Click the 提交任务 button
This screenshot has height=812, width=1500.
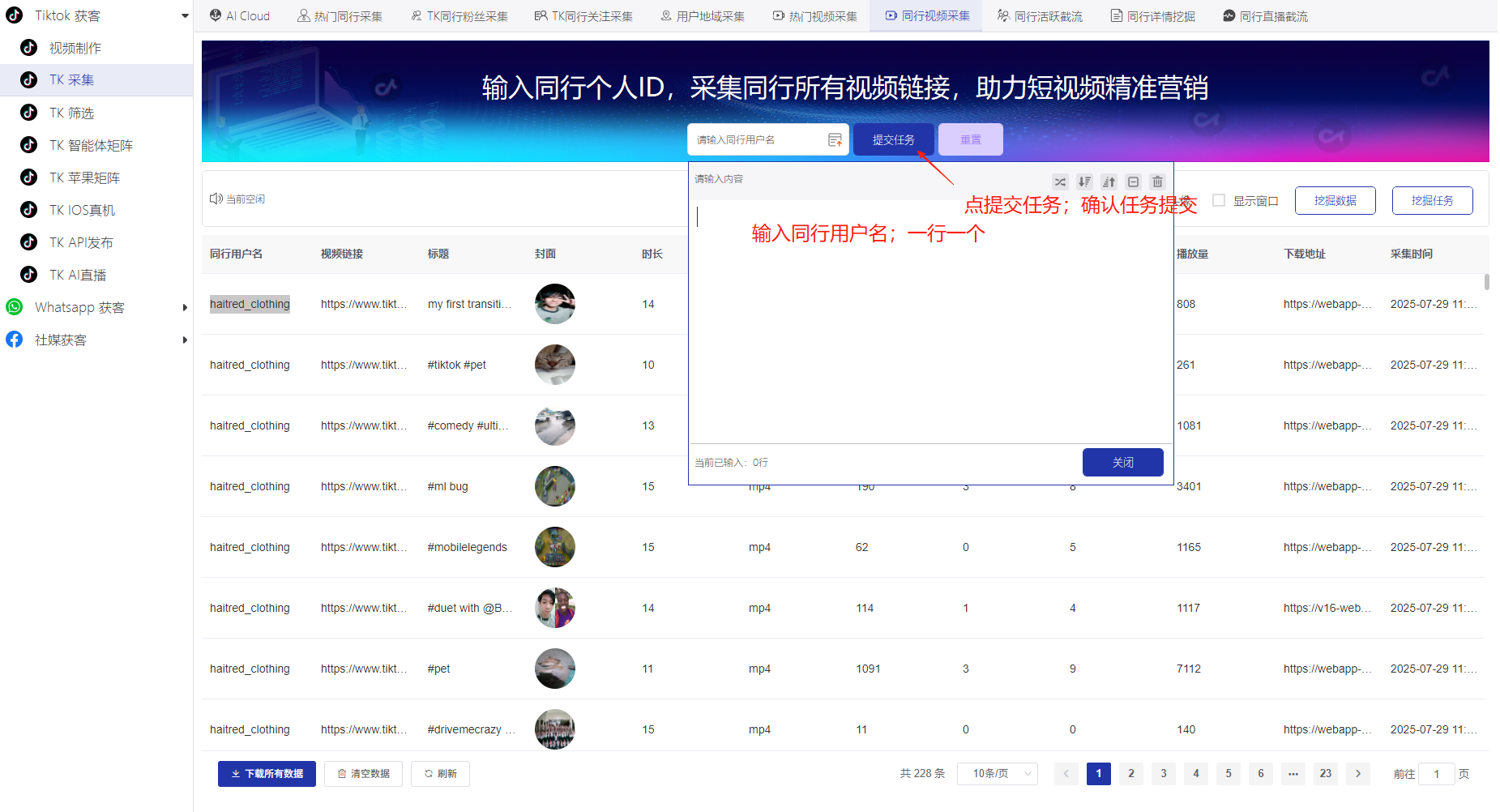point(894,139)
